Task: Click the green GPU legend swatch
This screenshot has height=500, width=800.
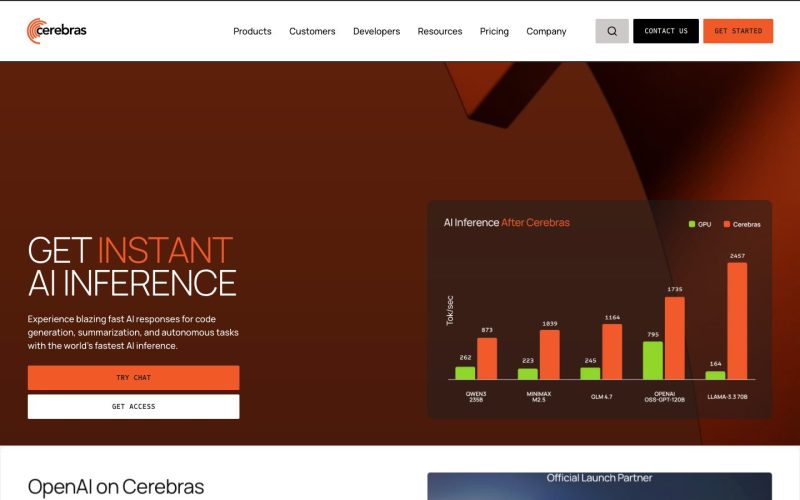Action: [692, 224]
